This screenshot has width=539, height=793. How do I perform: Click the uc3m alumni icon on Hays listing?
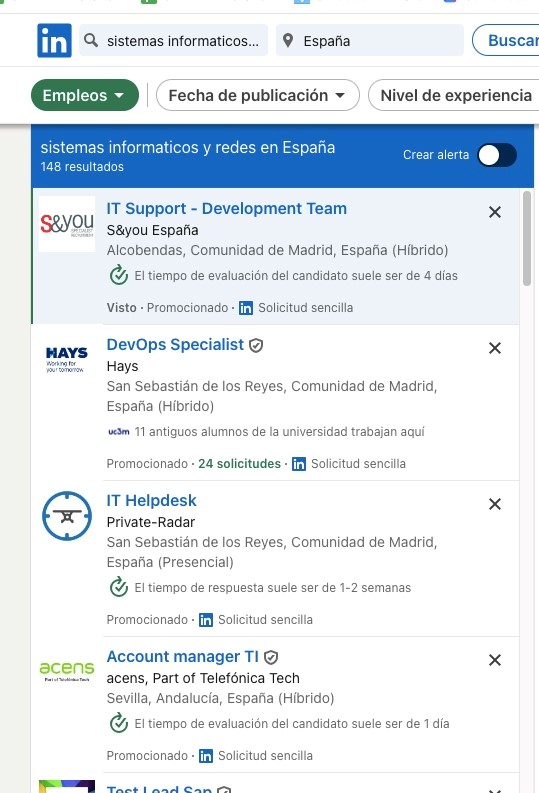click(x=119, y=431)
